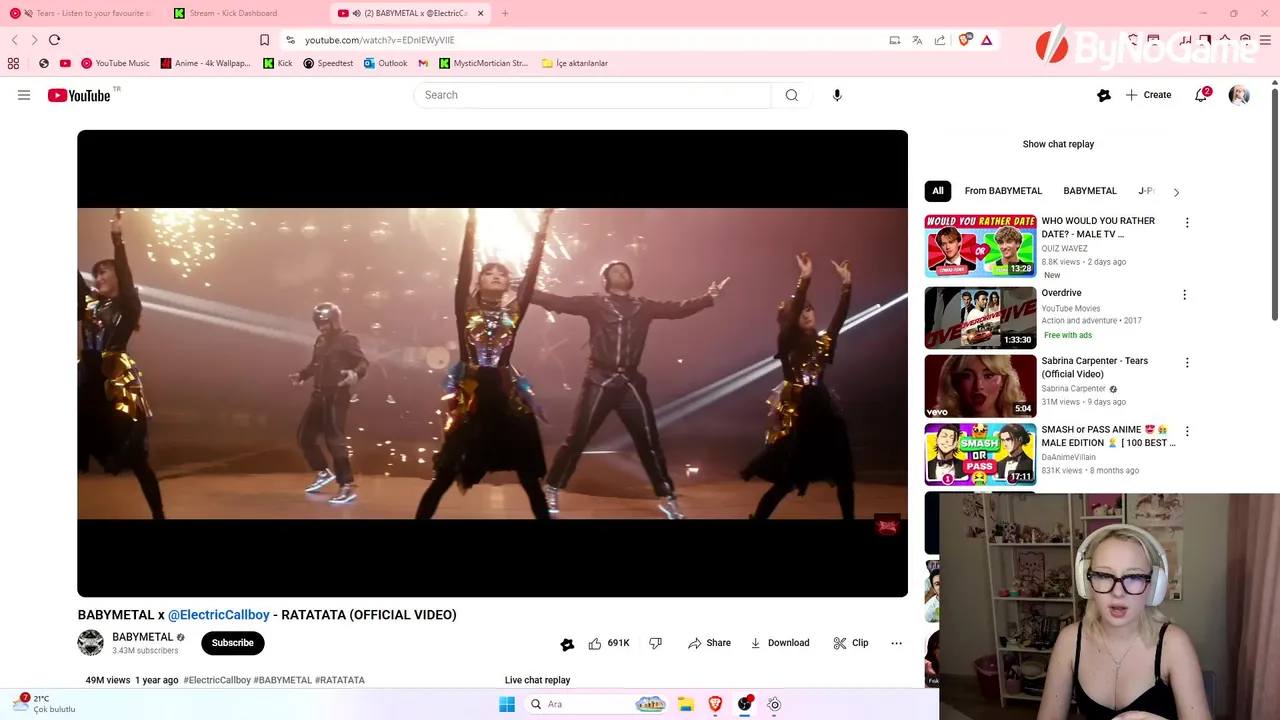Open the SMASH or PASS ANIME thumbnail
This screenshot has width=1280, height=720.
[980, 454]
